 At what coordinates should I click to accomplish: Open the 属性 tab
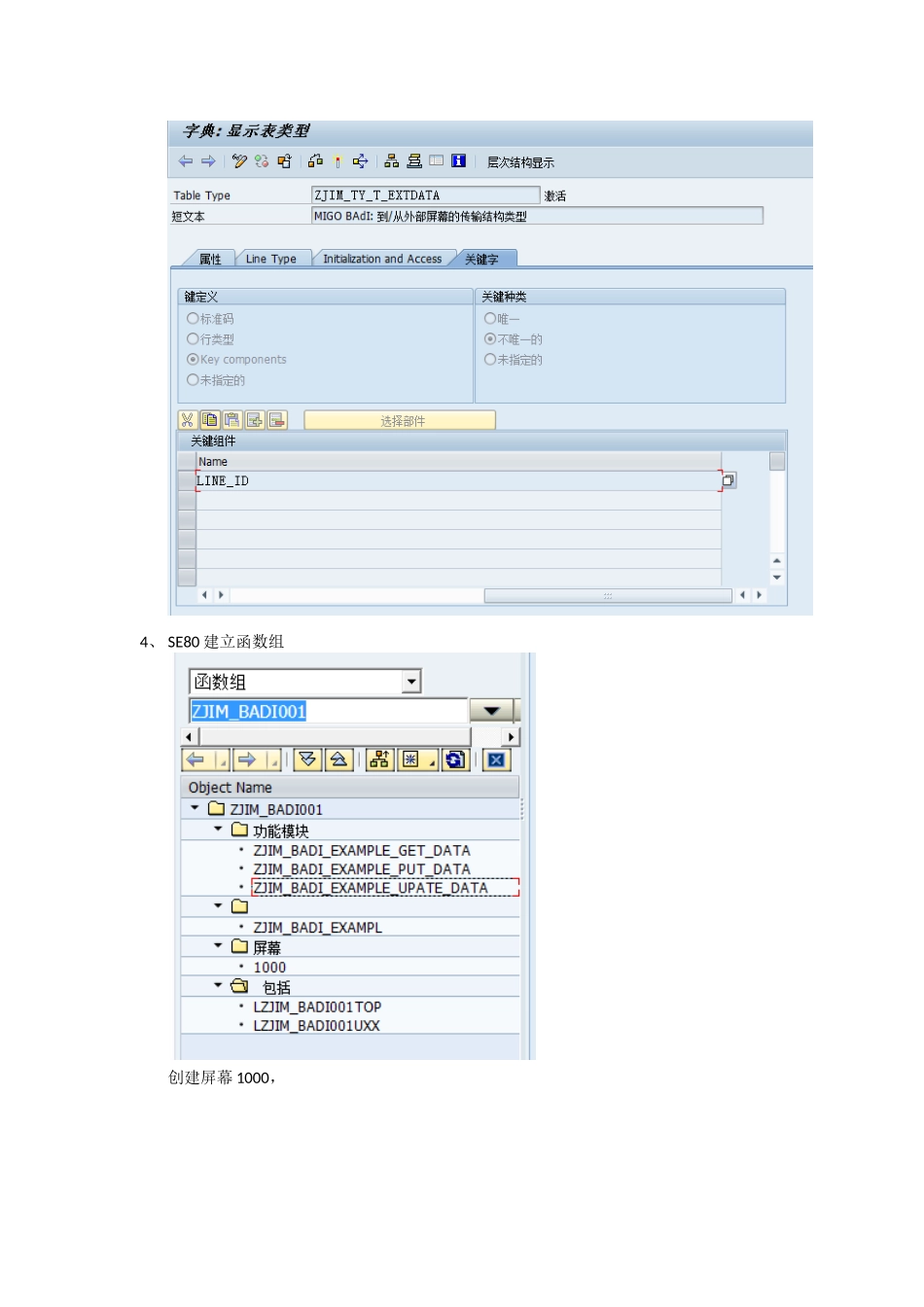click(x=210, y=259)
